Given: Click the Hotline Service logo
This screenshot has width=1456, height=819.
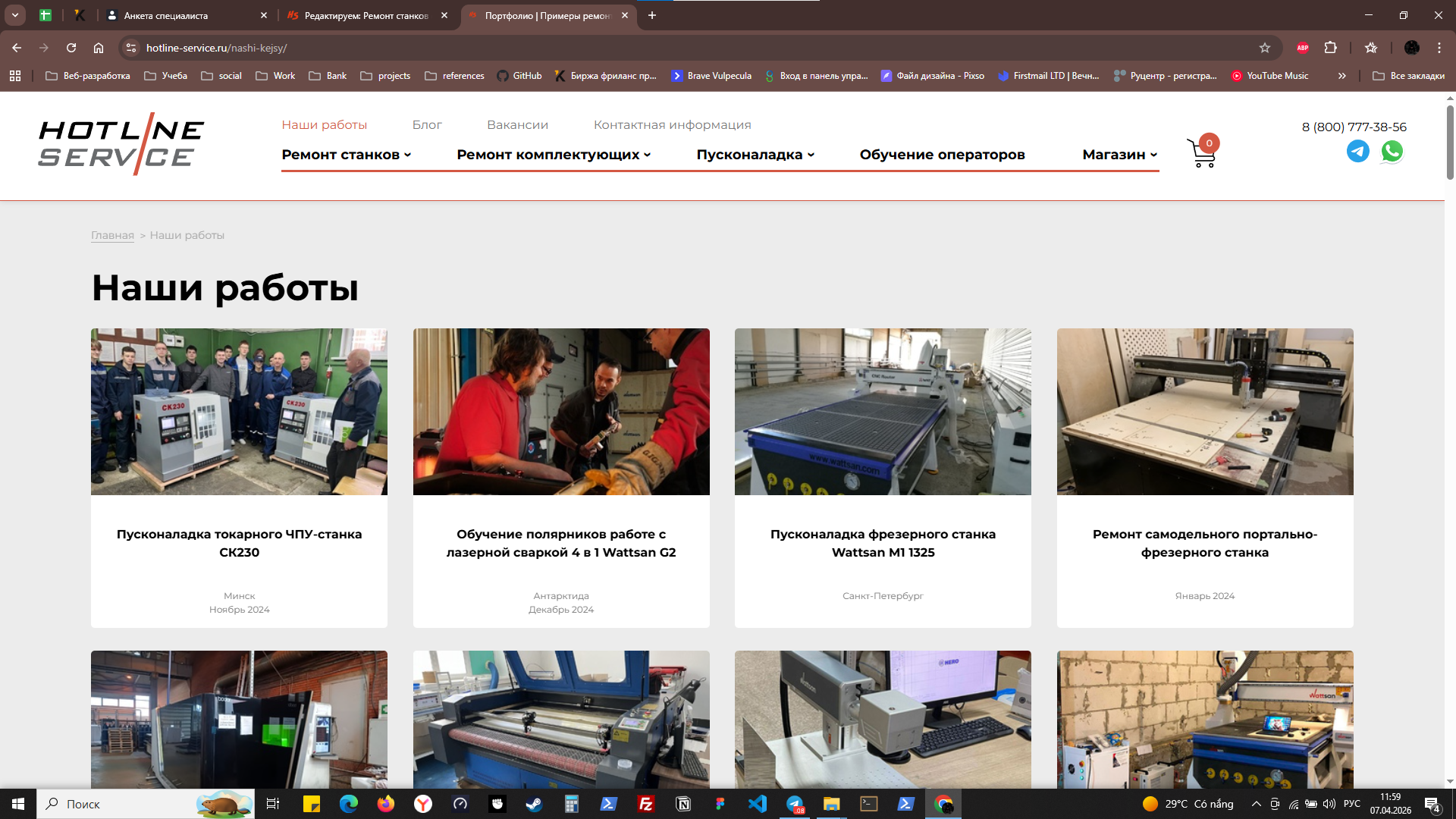Looking at the screenshot, I should click(x=121, y=144).
